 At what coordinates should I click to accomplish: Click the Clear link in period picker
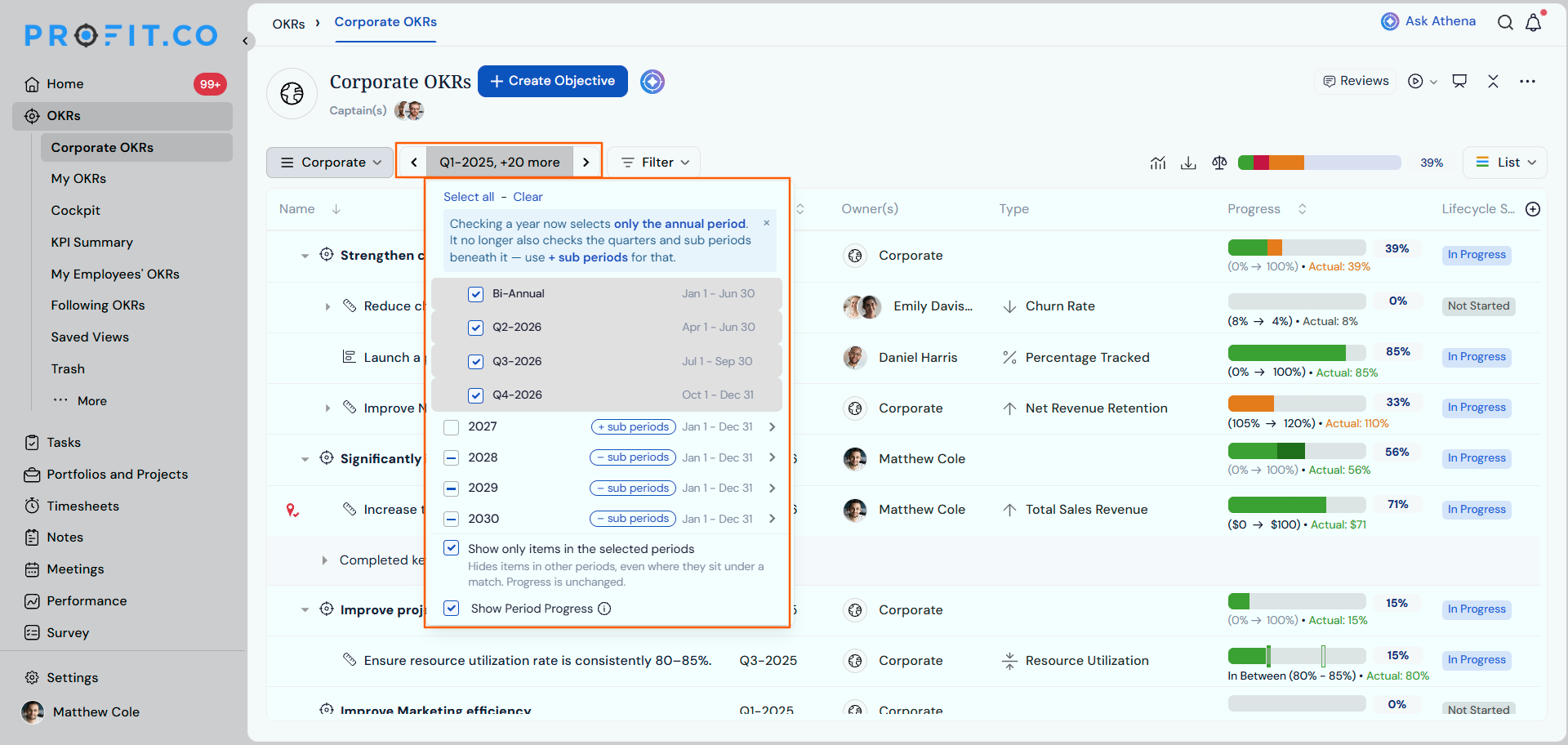(x=528, y=197)
